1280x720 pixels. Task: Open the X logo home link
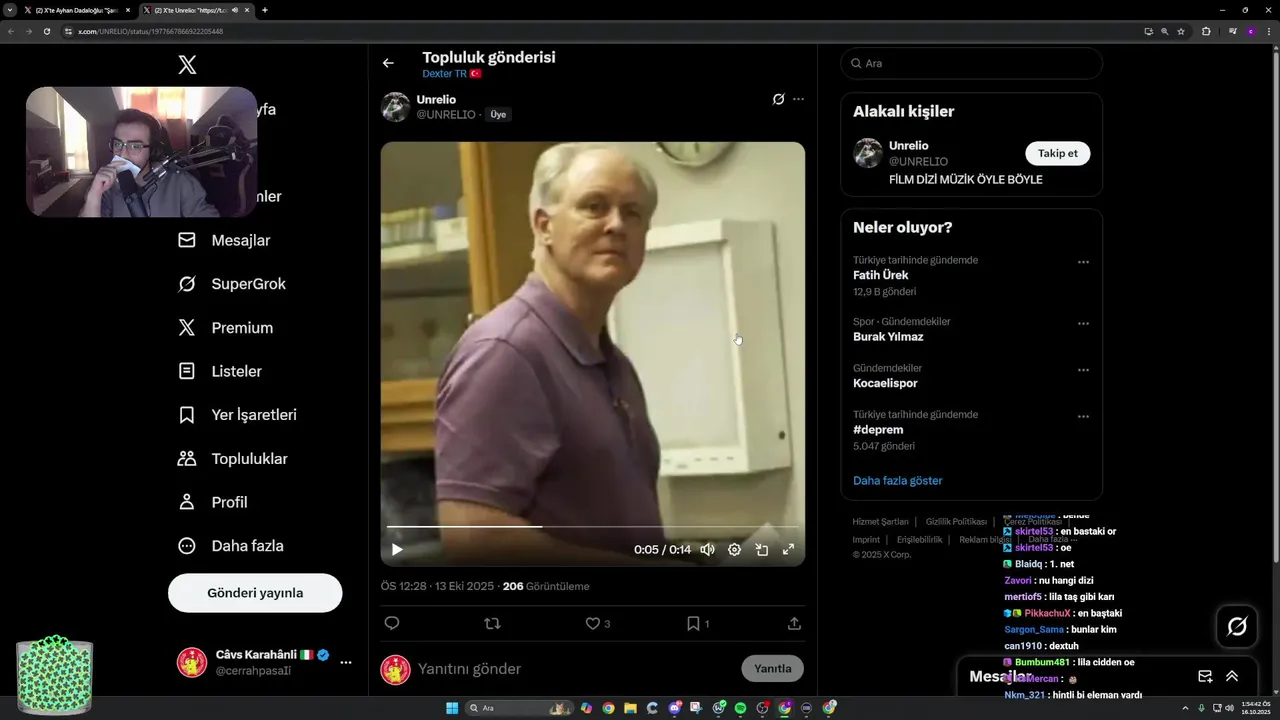[187, 66]
